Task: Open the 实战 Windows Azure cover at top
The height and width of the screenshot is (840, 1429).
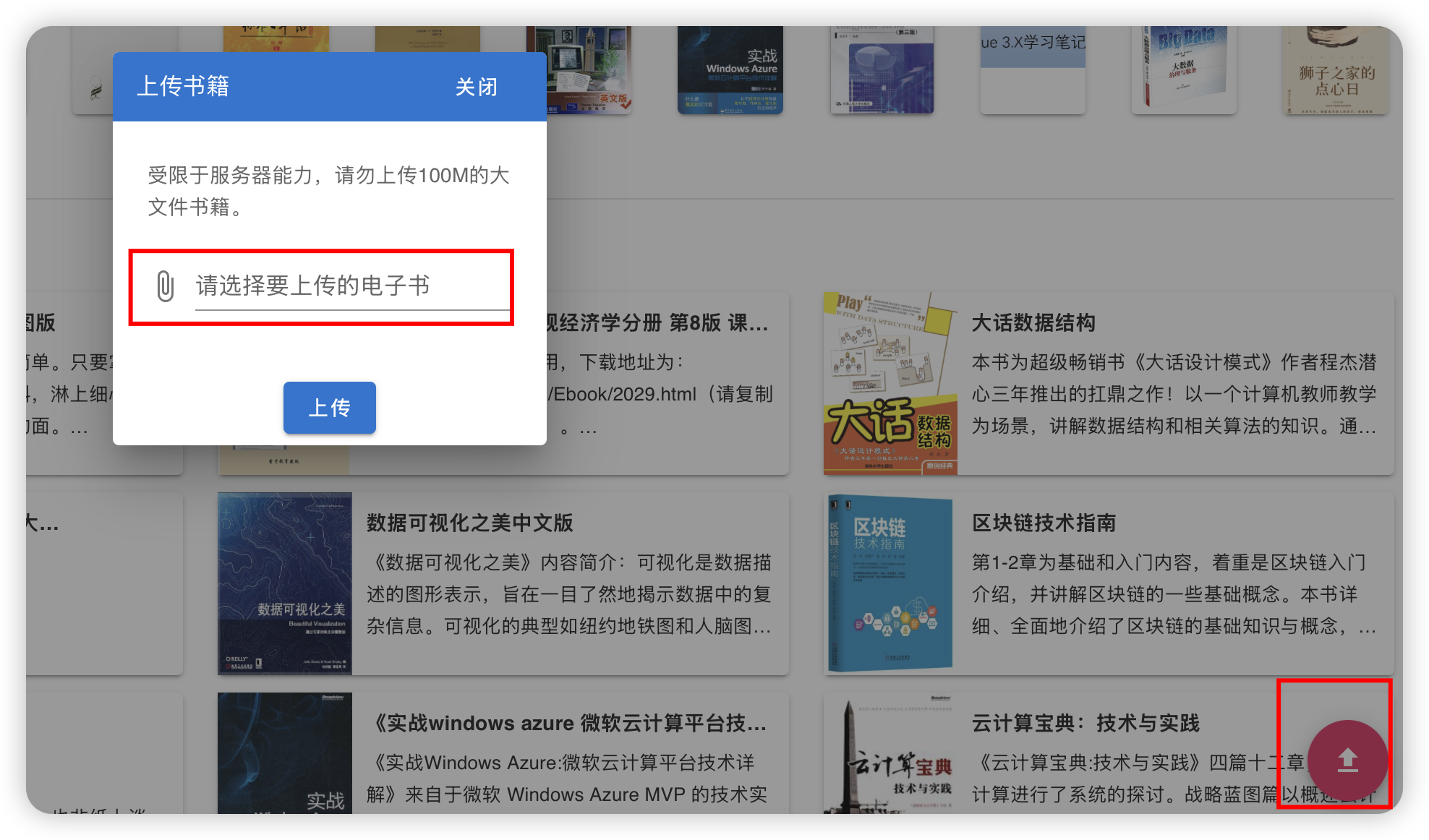Action: [x=730, y=70]
